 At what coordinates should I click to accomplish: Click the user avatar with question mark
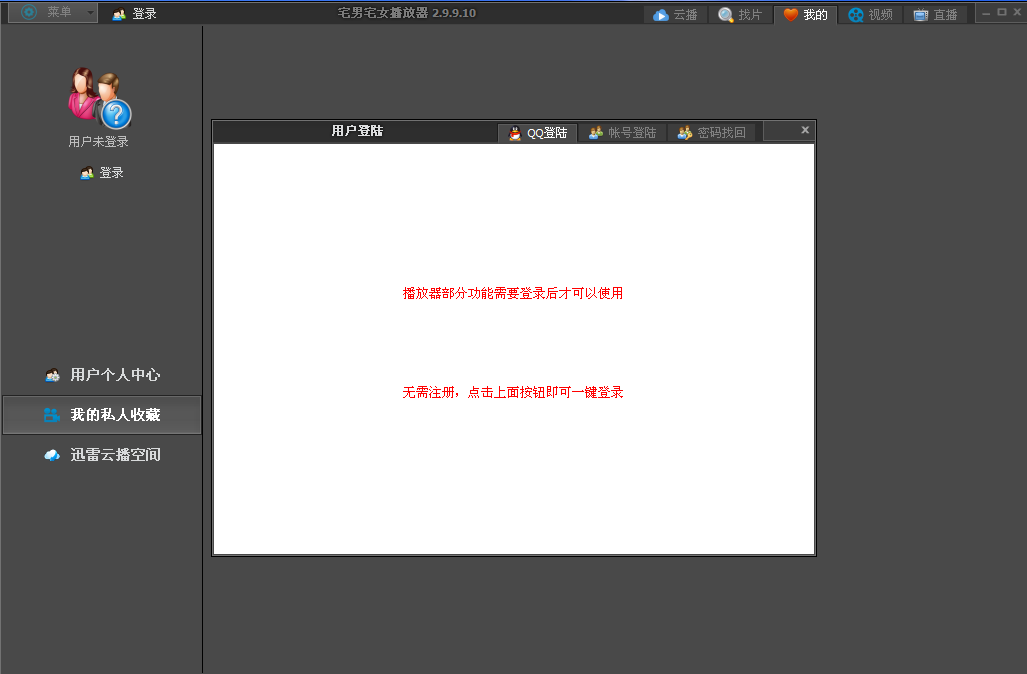coord(98,98)
